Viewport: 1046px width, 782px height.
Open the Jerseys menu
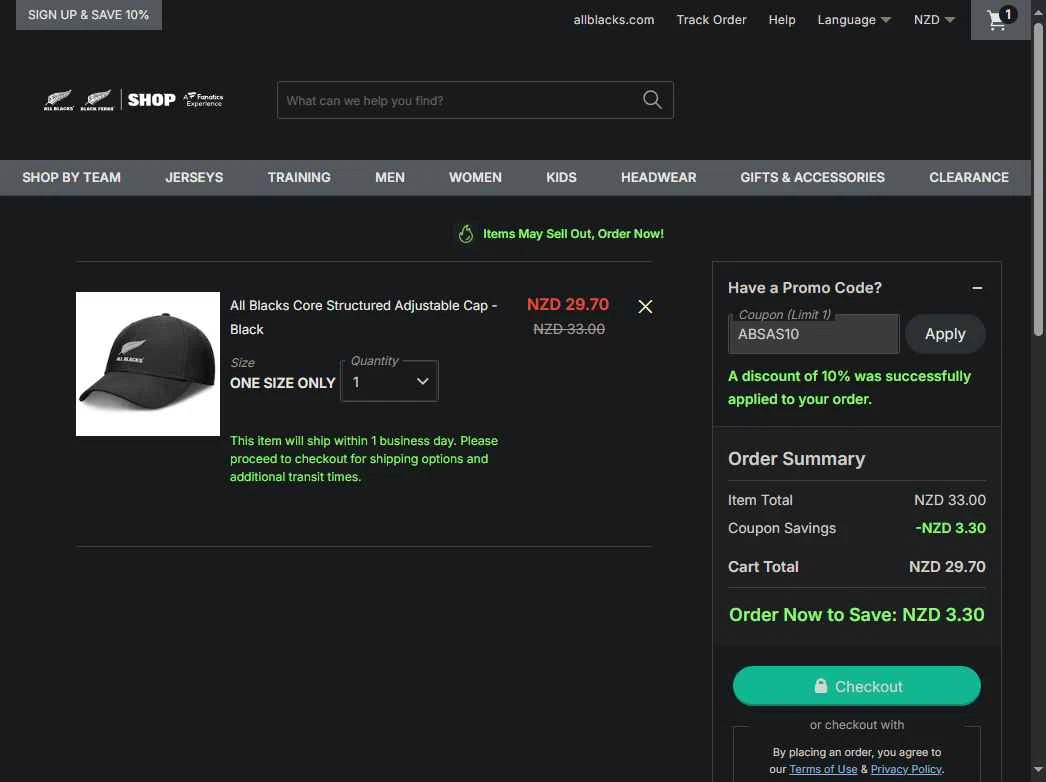pos(194,177)
